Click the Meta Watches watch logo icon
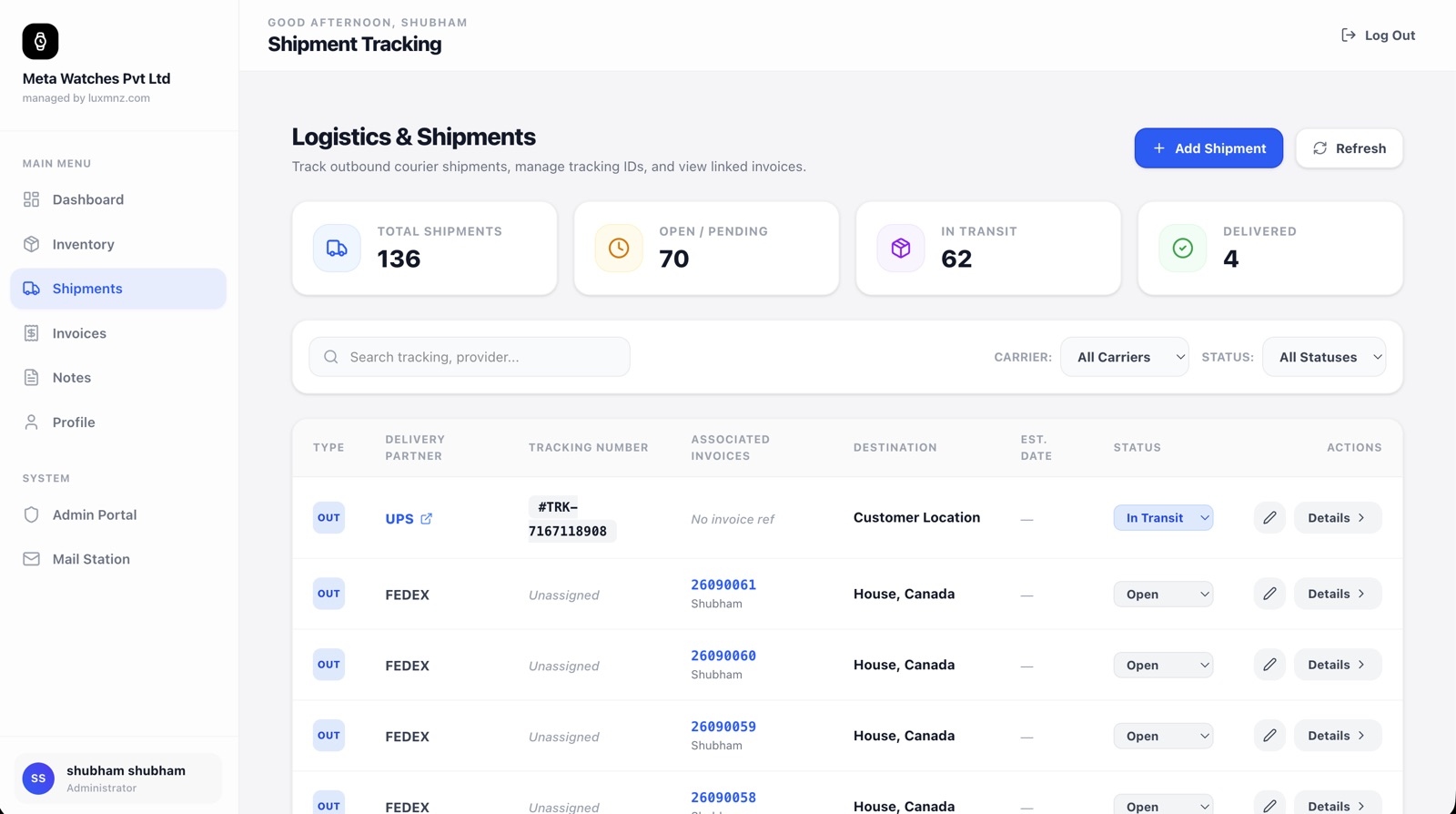The image size is (1456, 814). click(40, 42)
